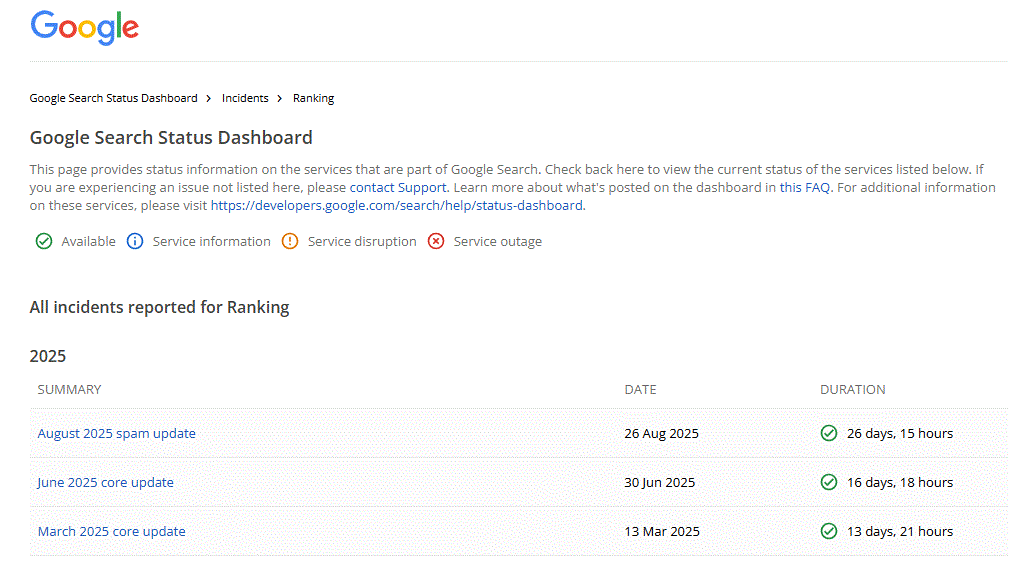Click the Service disruption legend label

click(362, 242)
